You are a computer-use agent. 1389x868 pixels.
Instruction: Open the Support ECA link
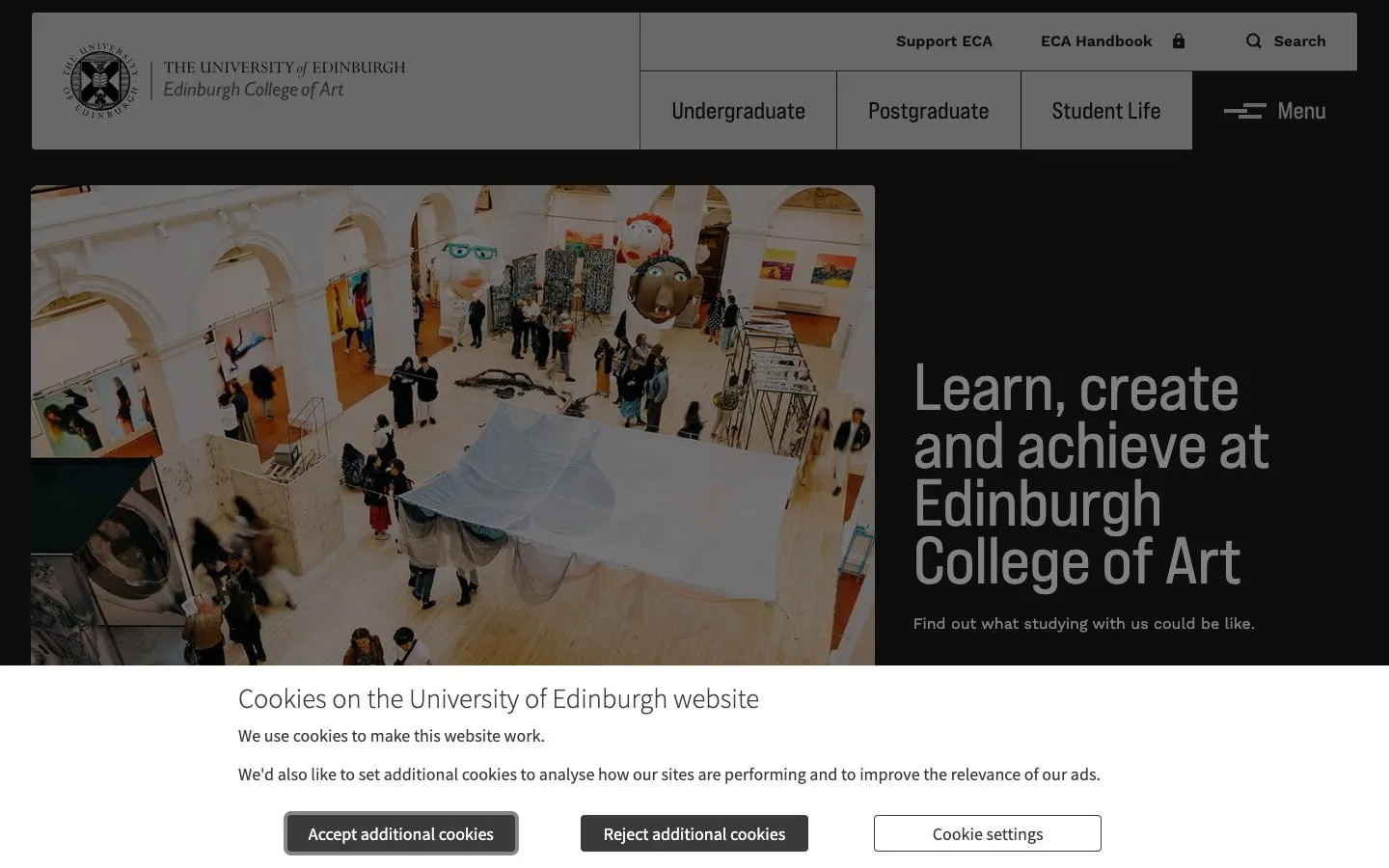click(x=943, y=41)
